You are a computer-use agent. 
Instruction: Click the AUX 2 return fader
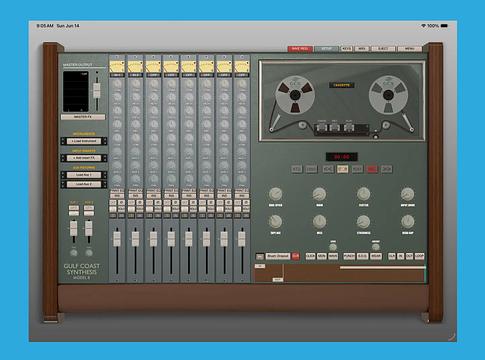pos(89,228)
